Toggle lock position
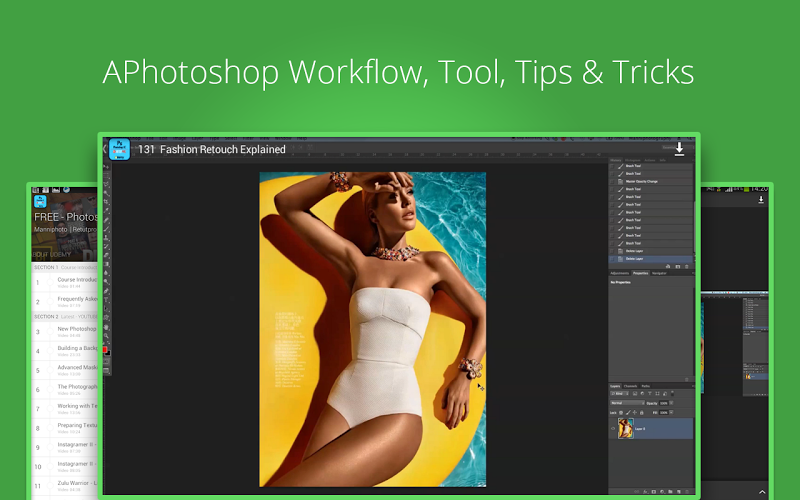 (x=635, y=413)
